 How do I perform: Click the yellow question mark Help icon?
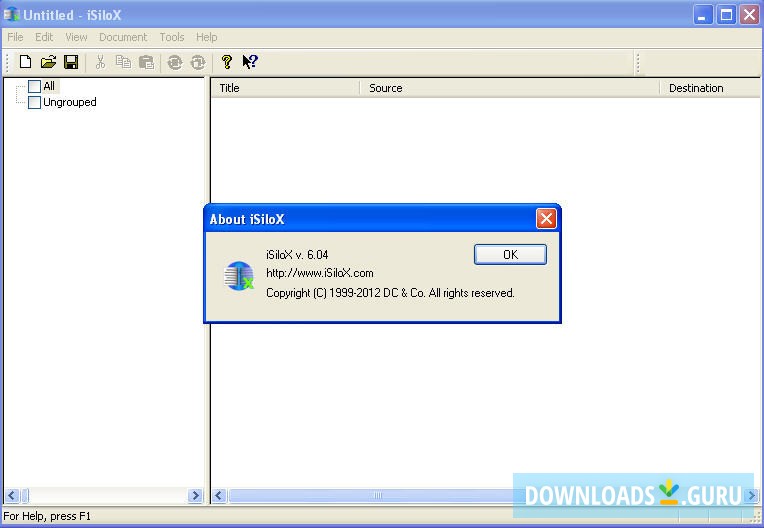coord(227,62)
